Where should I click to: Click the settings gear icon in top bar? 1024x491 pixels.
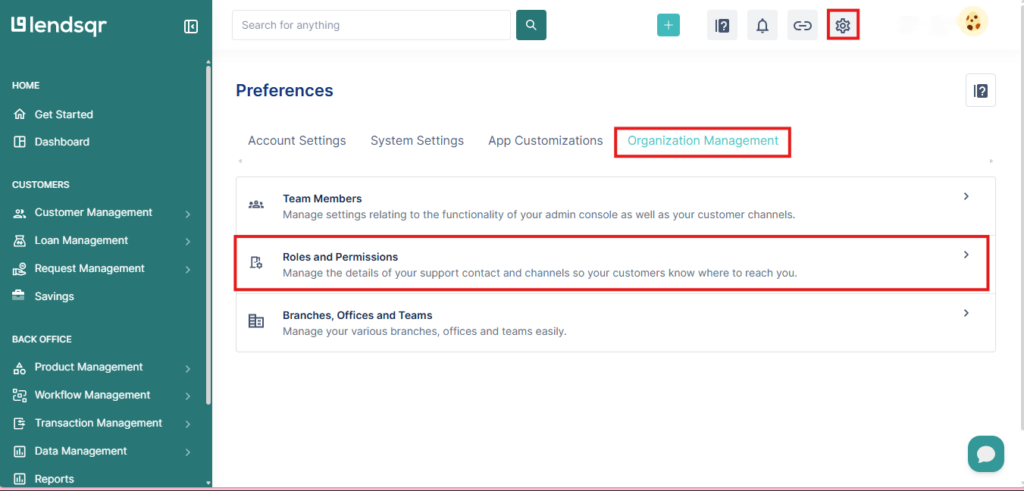(843, 25)
